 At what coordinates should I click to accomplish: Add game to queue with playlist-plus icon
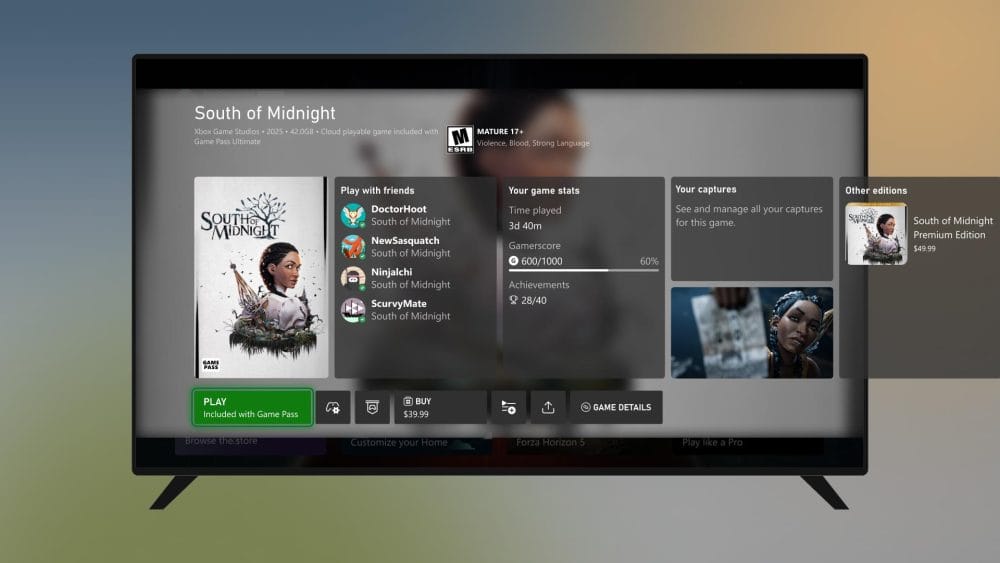508,407
